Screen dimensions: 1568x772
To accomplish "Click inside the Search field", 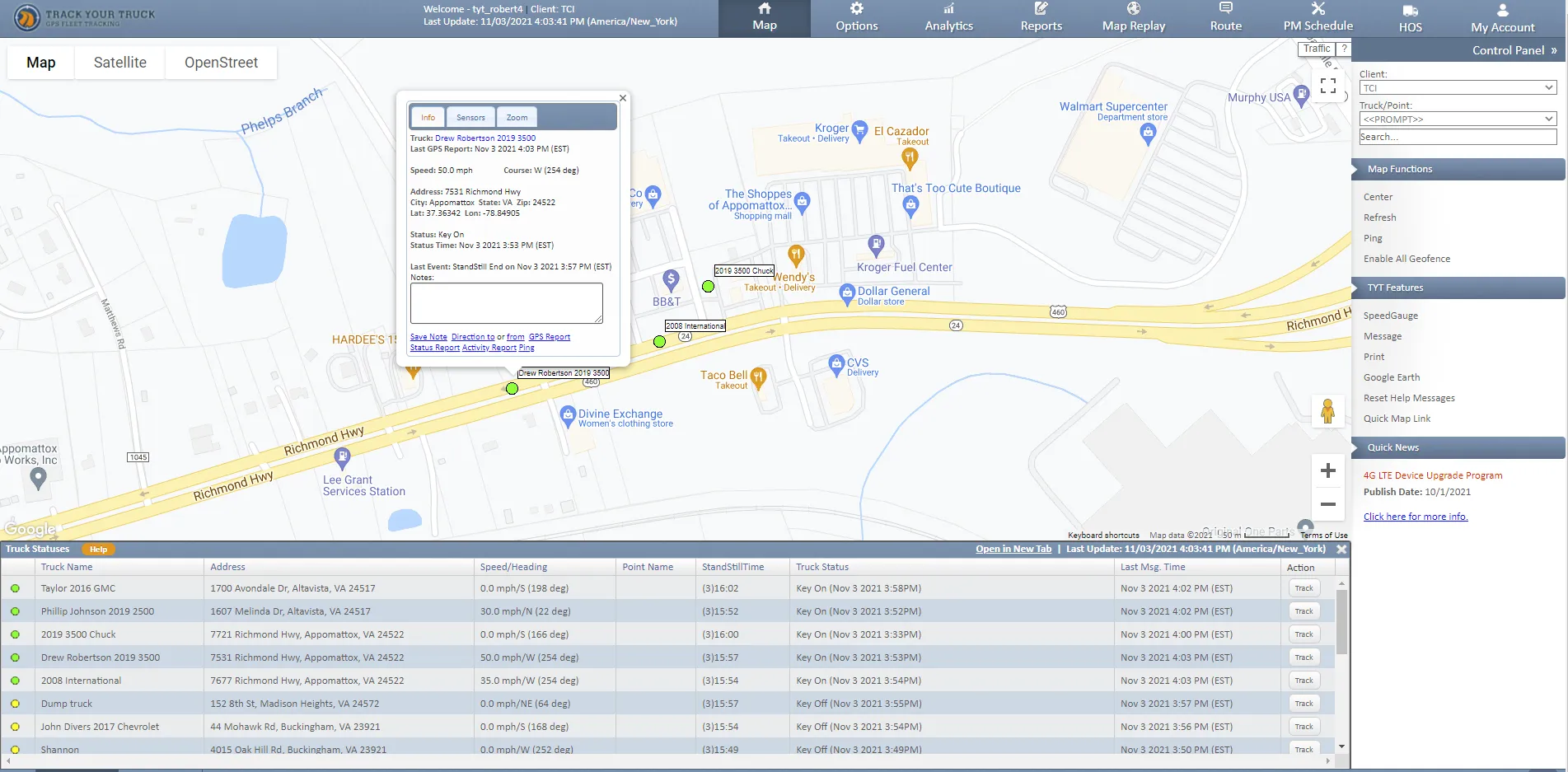I will coord(1456,136).
